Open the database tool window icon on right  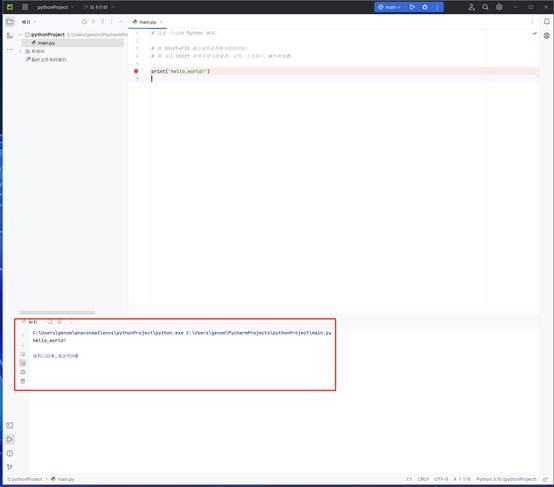point(547,35)
